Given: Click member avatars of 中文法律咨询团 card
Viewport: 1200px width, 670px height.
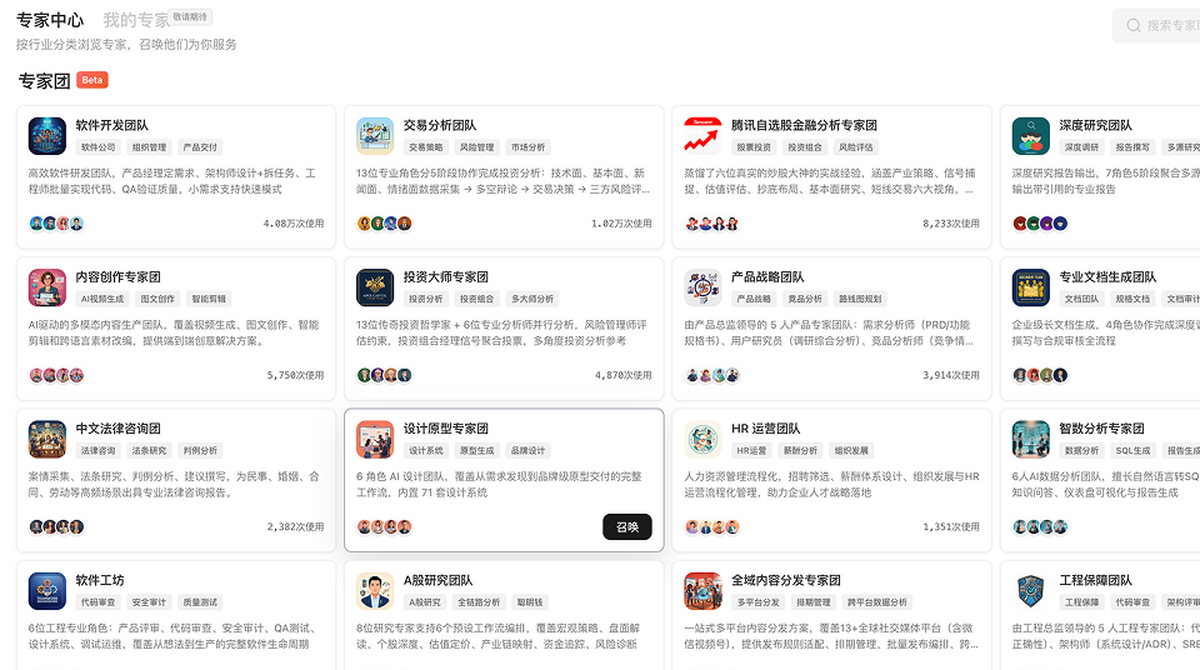Looking at the screenshot, I should 56,527.
